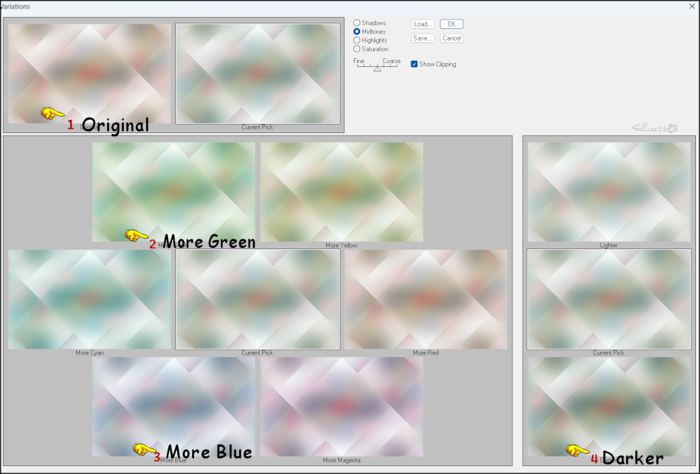Select the Midtones radio option
Screen dimensions: 700x474
357,32
